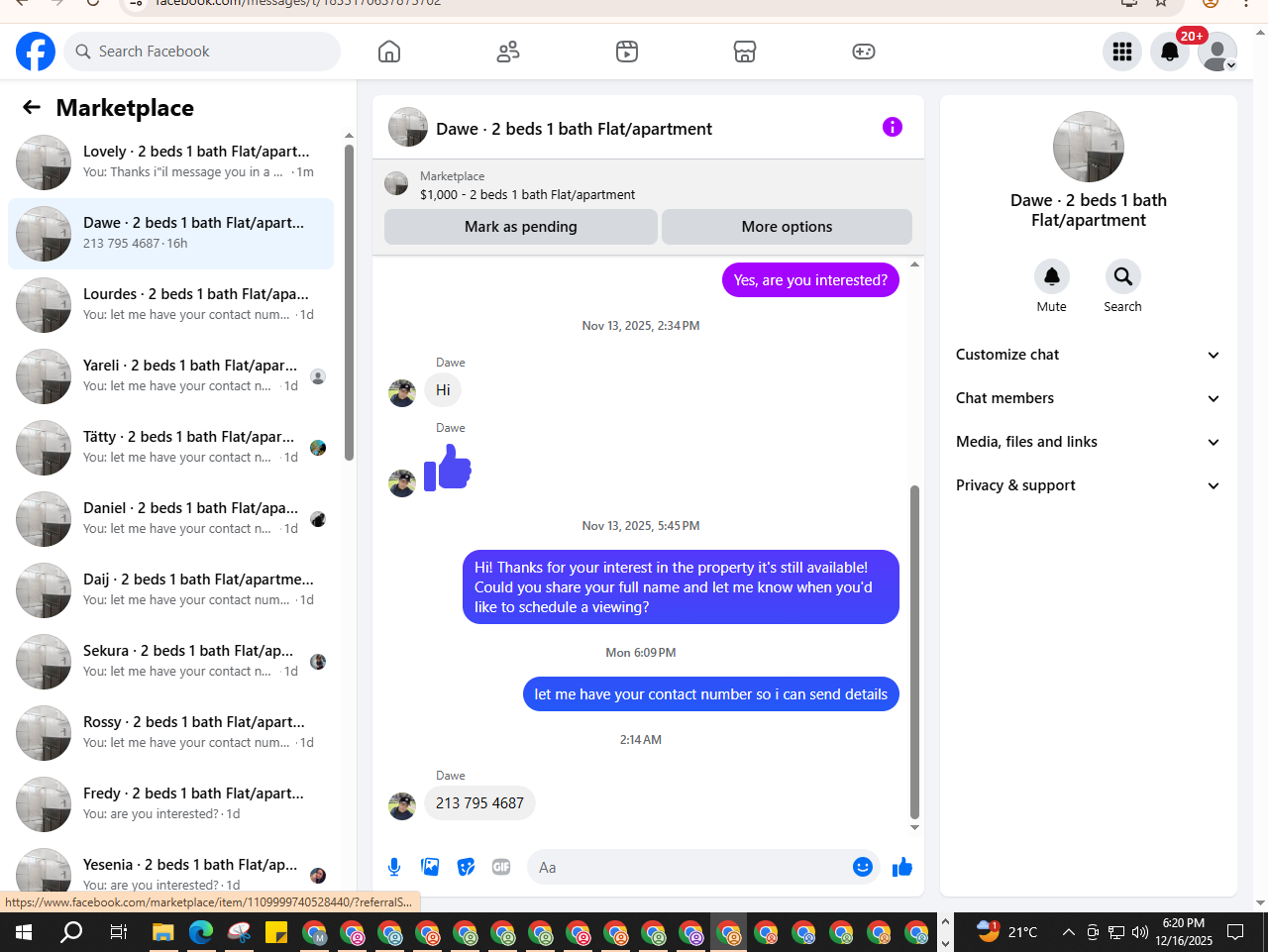Open the account profile menu
Screen dimensions: 1268x952
click(1217, 52)
